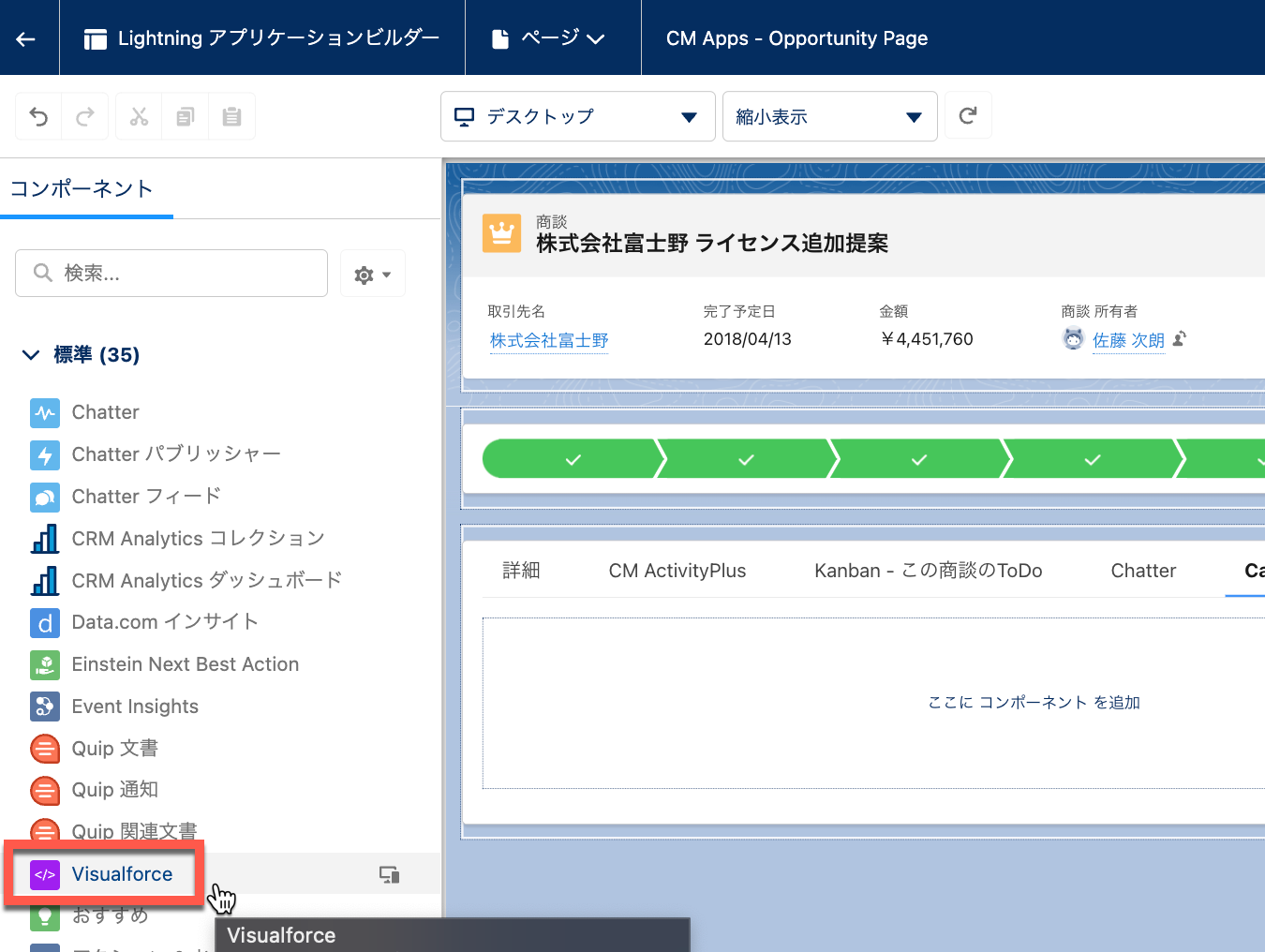Click the paste clipboard icon

point(231,116)
